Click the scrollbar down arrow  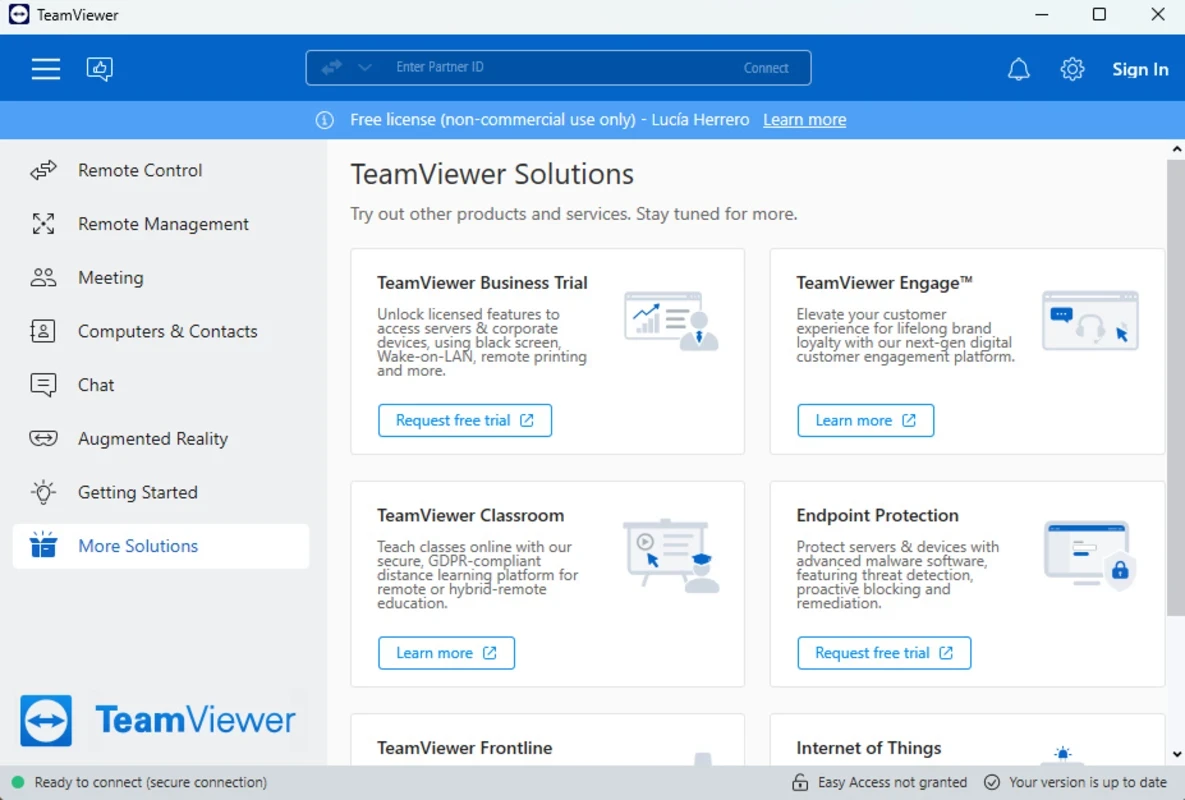point(1175,756)
